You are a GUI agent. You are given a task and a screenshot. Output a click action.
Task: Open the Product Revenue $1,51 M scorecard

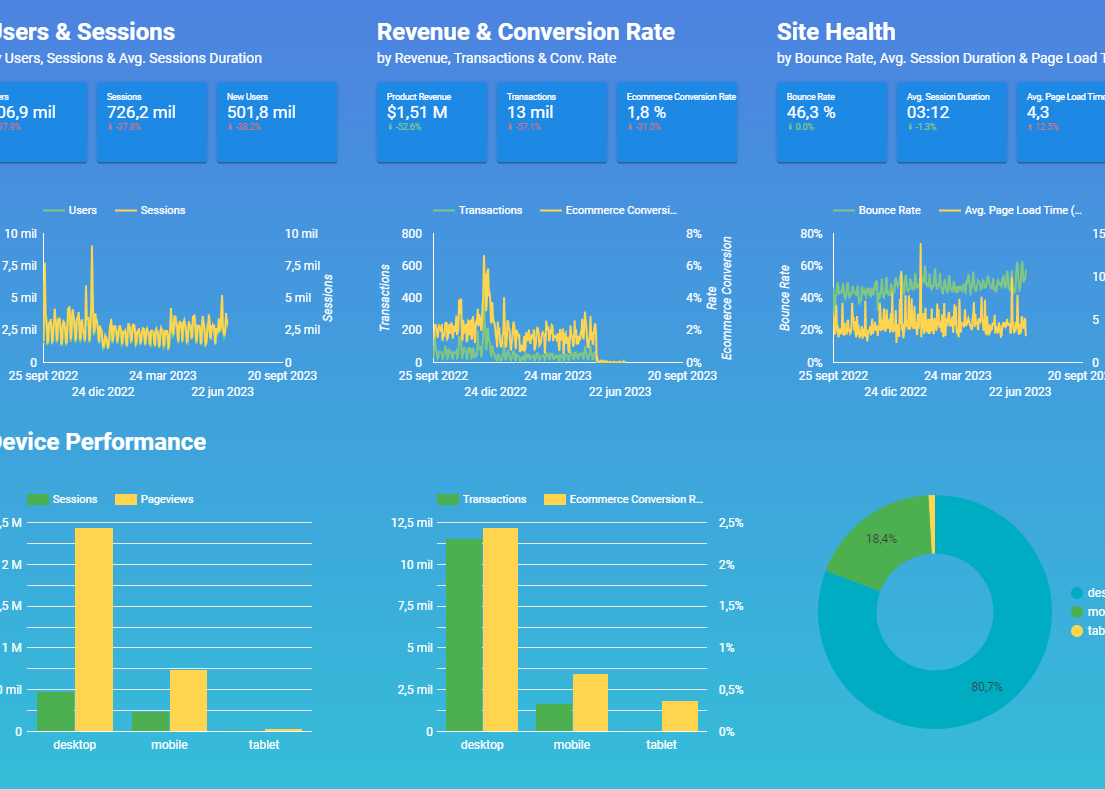tap(432, 123)
